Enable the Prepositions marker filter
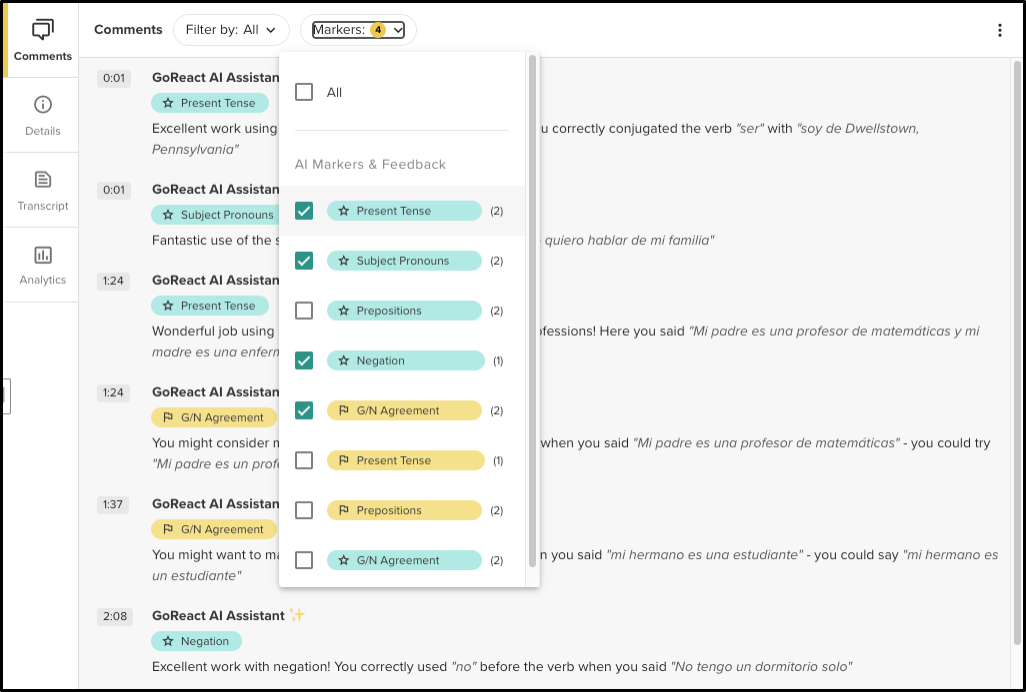The width and height of the screenshot is (1026, 692). click(304, 310)
